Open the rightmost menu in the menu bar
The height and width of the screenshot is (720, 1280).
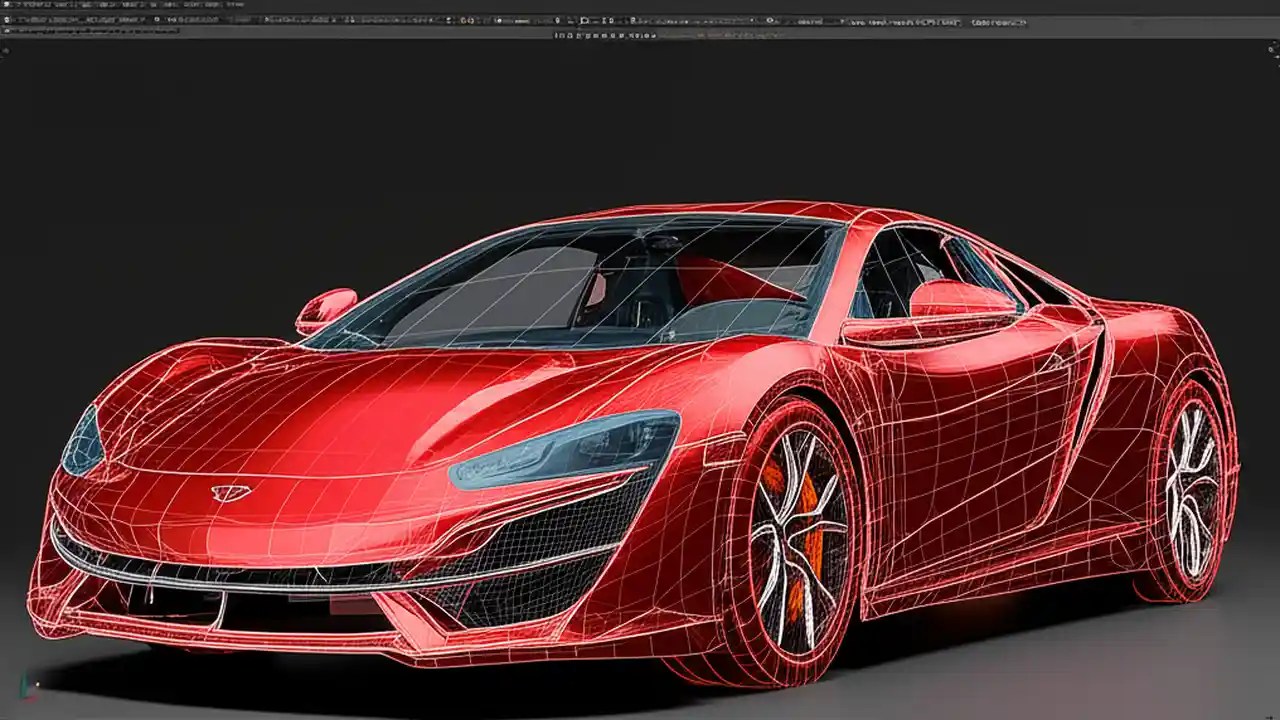click(x=235, y=5)
